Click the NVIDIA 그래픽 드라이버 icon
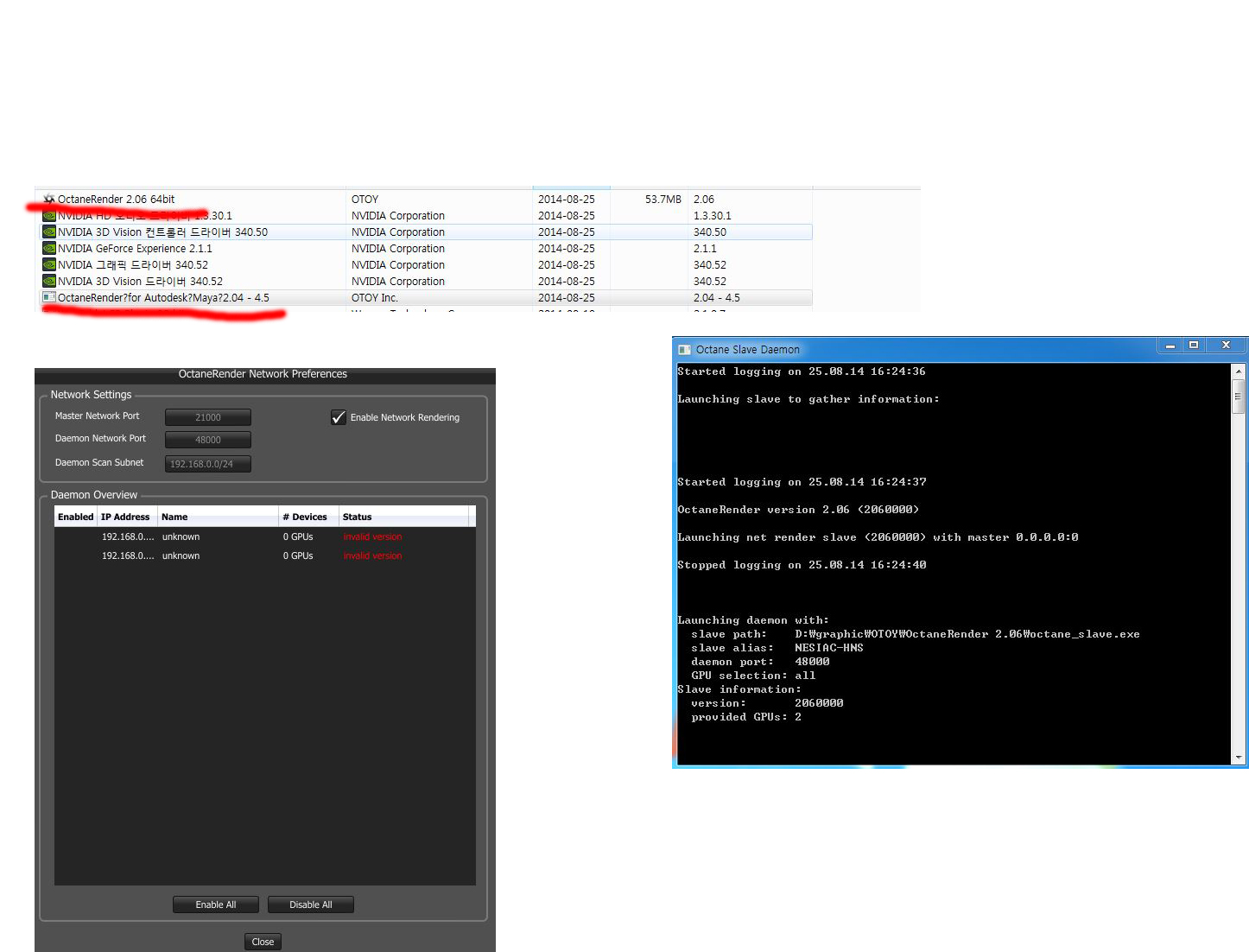1249x952 pixels. pyautogui.click(x=49, y=264)
